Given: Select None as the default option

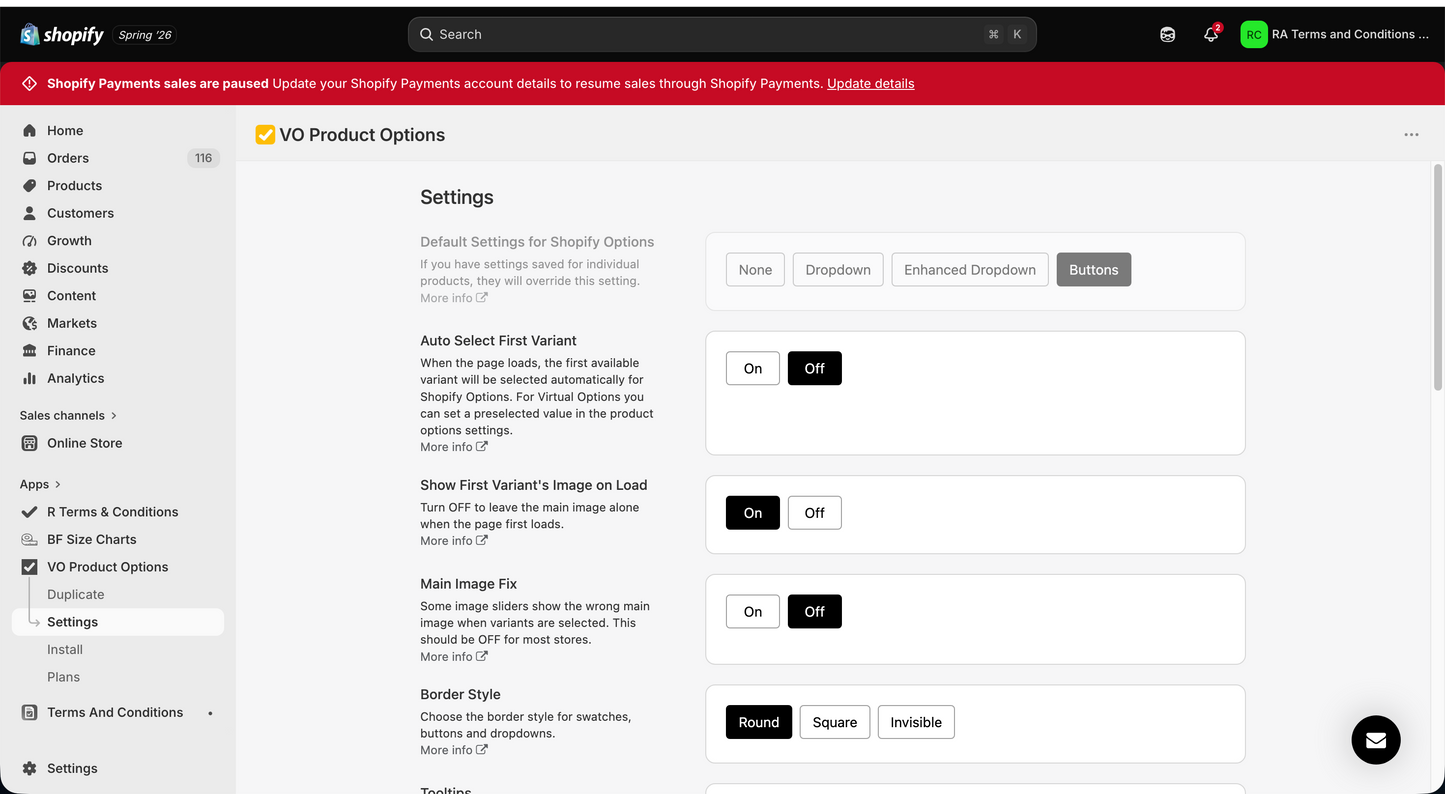Looking at the screenshot, I should coord(755,270).
